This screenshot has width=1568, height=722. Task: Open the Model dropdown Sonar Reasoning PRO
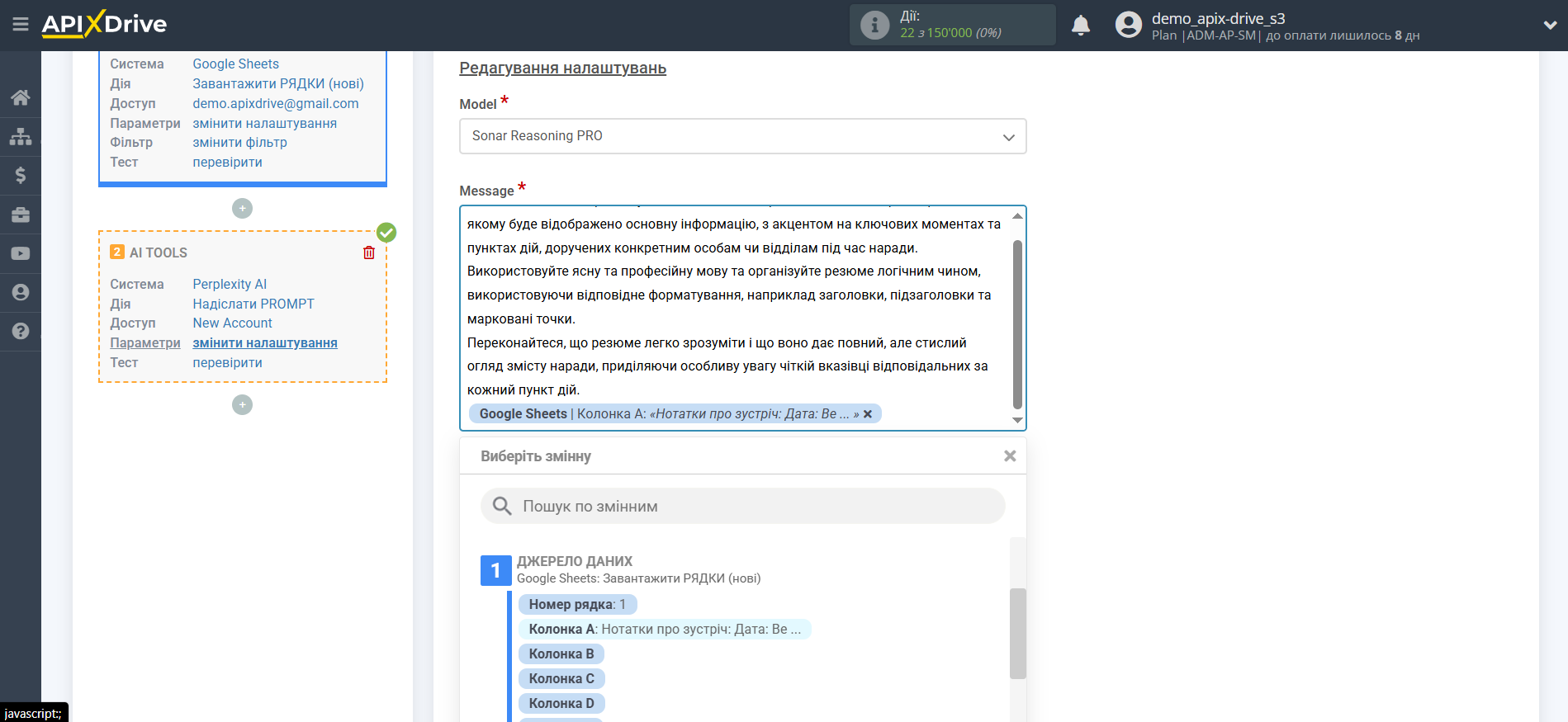pyautogui.click(x=742, y=136)
